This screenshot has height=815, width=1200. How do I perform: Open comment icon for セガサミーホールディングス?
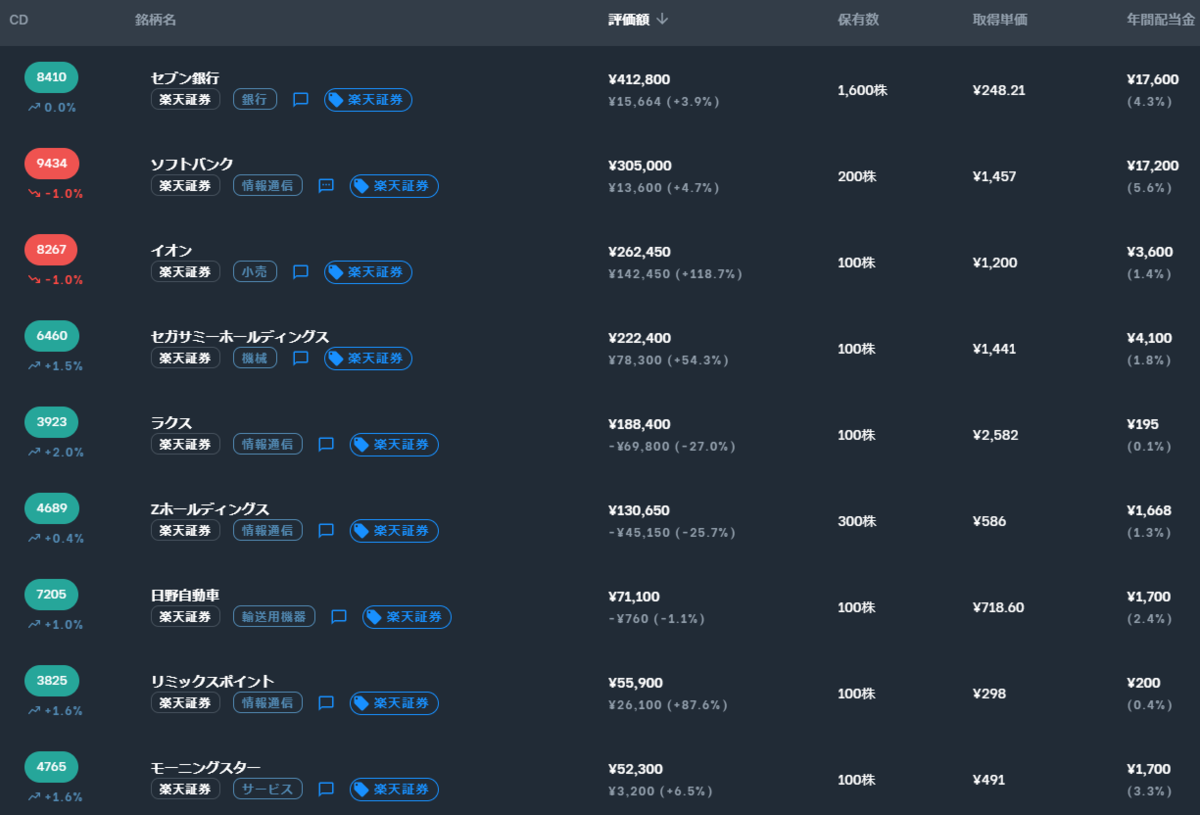300,358
